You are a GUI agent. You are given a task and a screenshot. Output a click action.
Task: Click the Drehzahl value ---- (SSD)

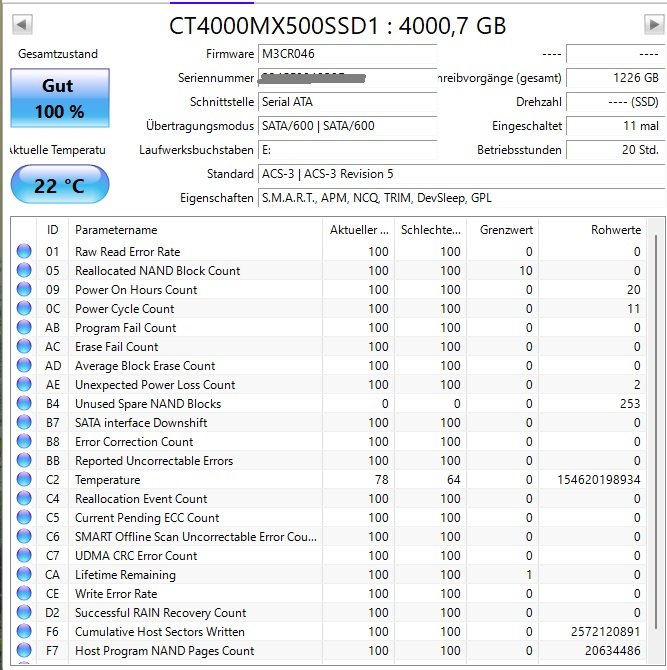615,102
